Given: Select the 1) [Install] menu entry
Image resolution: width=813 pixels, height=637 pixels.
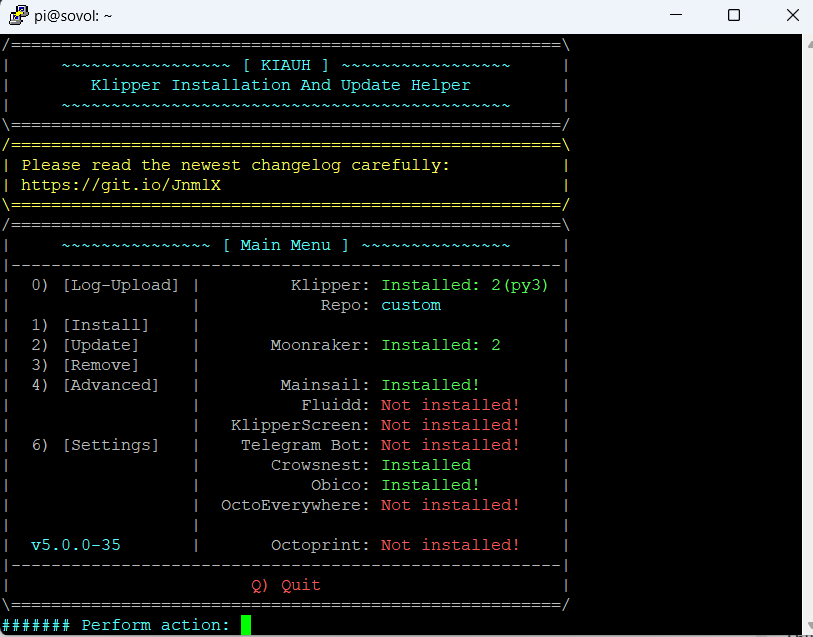Looking at the screenshot, I should point(90,325).
